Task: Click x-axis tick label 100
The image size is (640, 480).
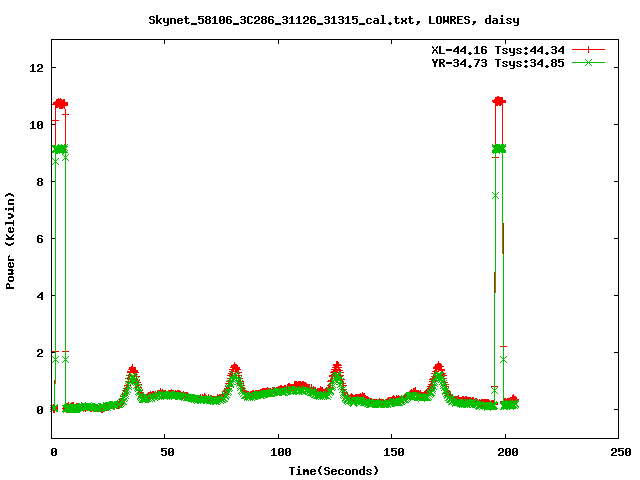Action: pos(281,452)
